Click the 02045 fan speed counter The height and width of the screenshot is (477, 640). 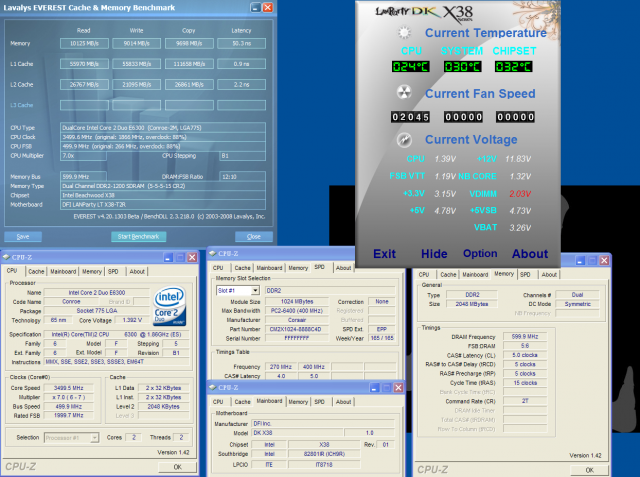(410, 117)
